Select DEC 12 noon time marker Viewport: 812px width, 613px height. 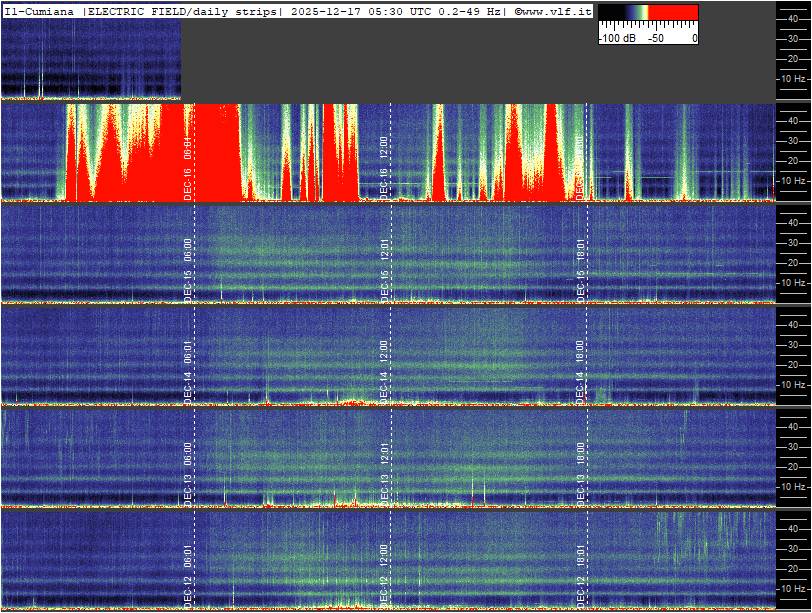pos(384,575)
